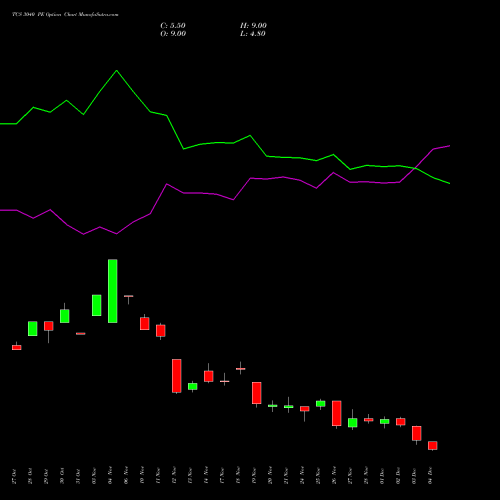Click the high value H: 9.00
Image resolution: width=500 pixels, height=500 pixels.
[253, 26]
